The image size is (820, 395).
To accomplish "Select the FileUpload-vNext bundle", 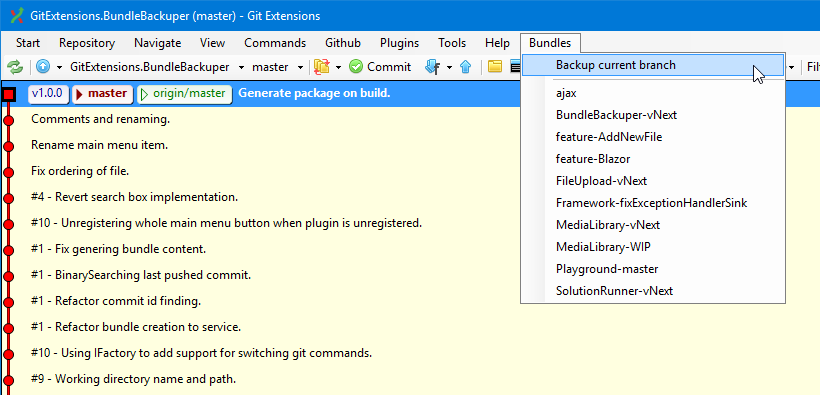I will pyautogui.click(x=653, y=180).
